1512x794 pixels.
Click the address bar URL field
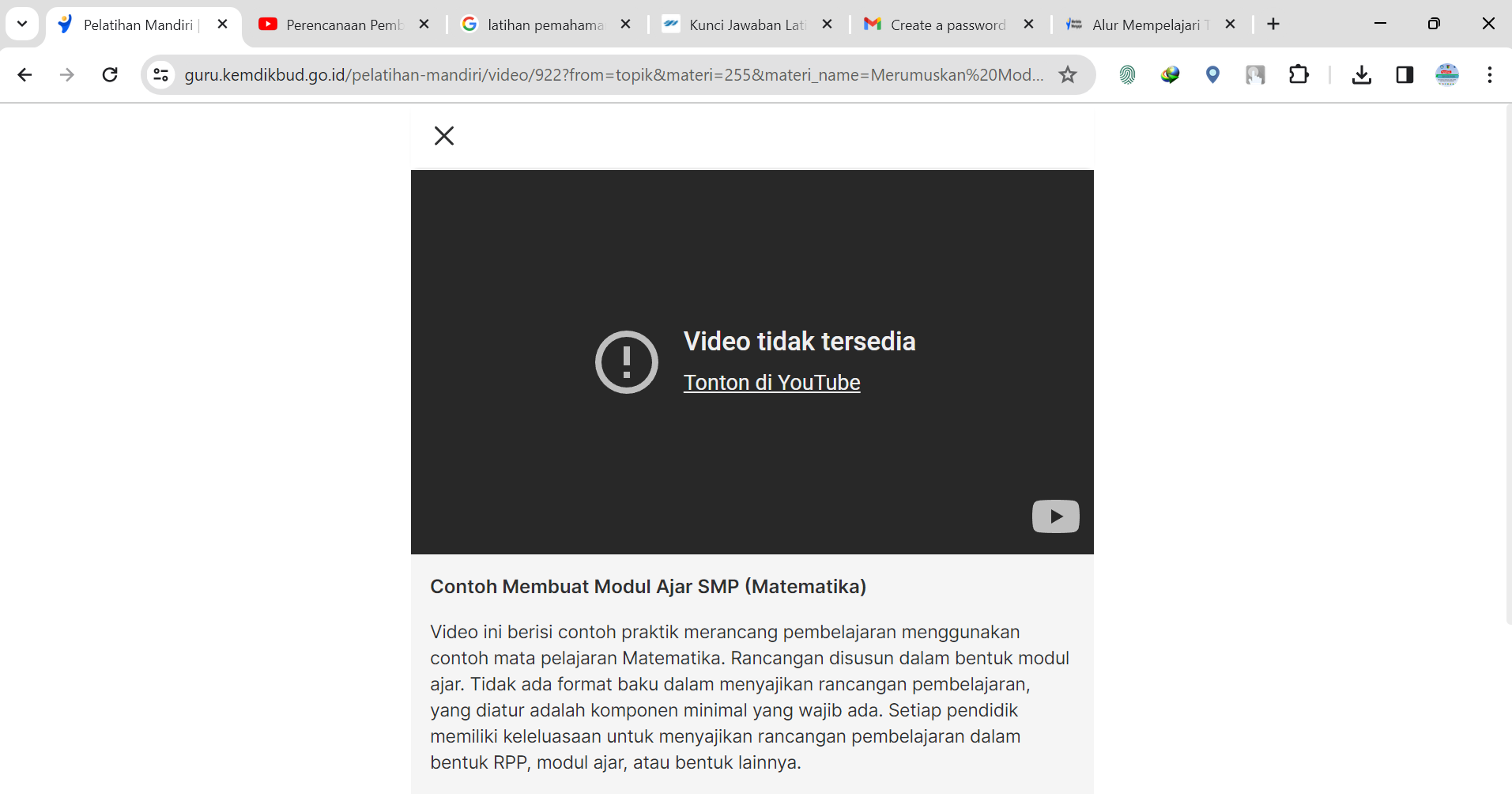point(613,75)
